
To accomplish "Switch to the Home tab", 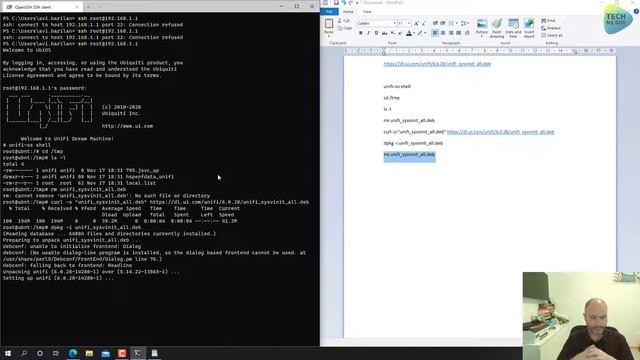I will point(348,11).
